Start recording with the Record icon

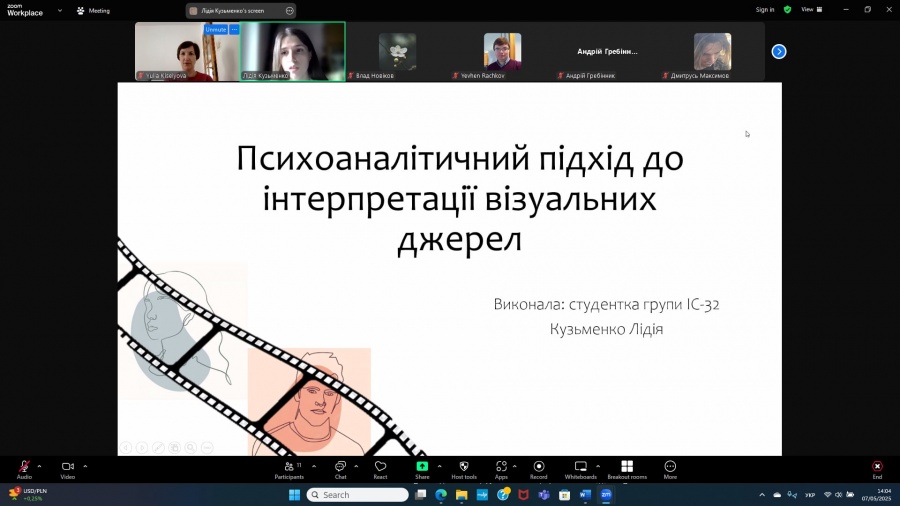pos(538,469)
